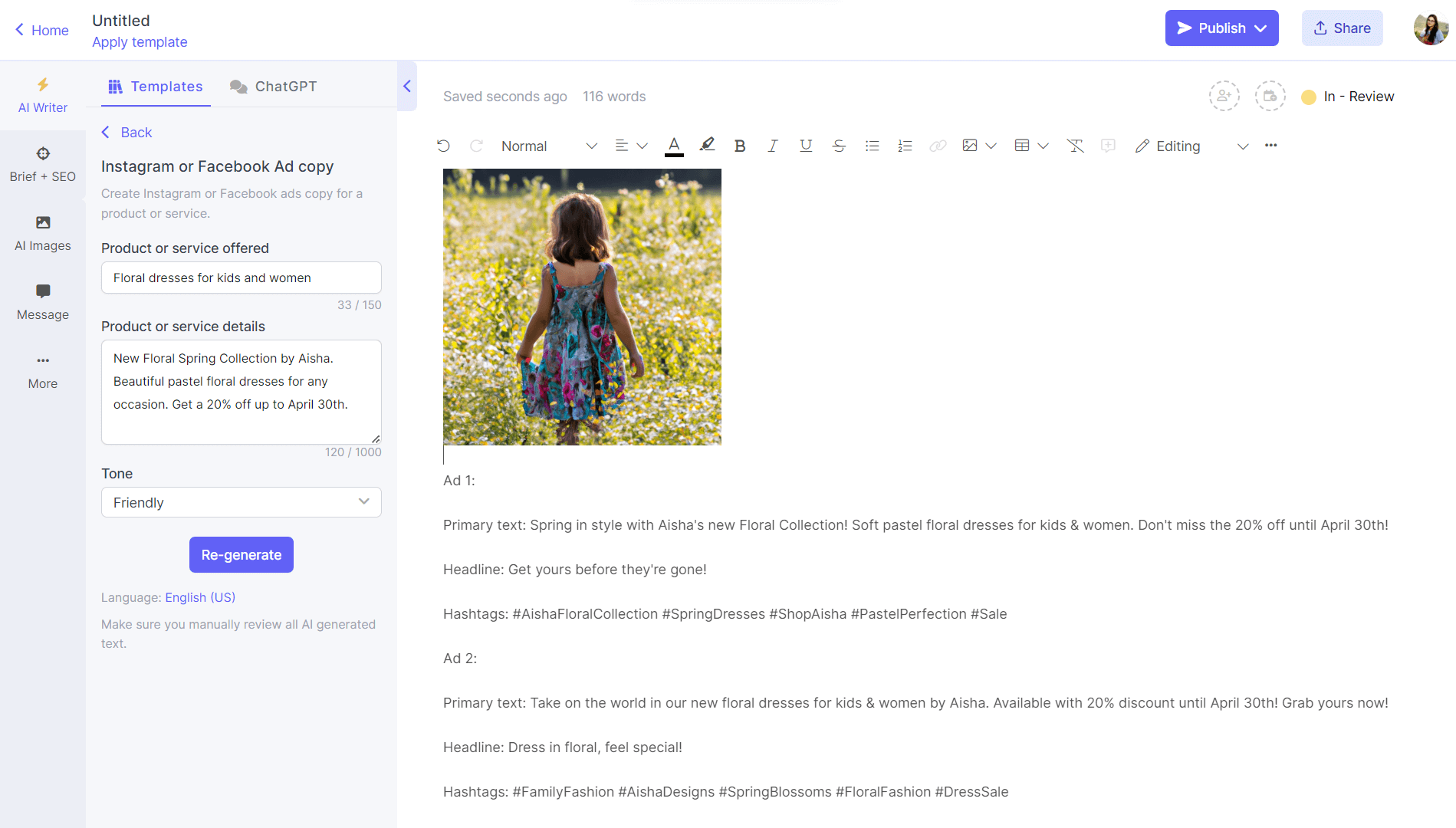Image resolution: width=1456 pixels, height=828 pixels.
Task: Toggle strikethrough formatting
Action: coord(839,146)
